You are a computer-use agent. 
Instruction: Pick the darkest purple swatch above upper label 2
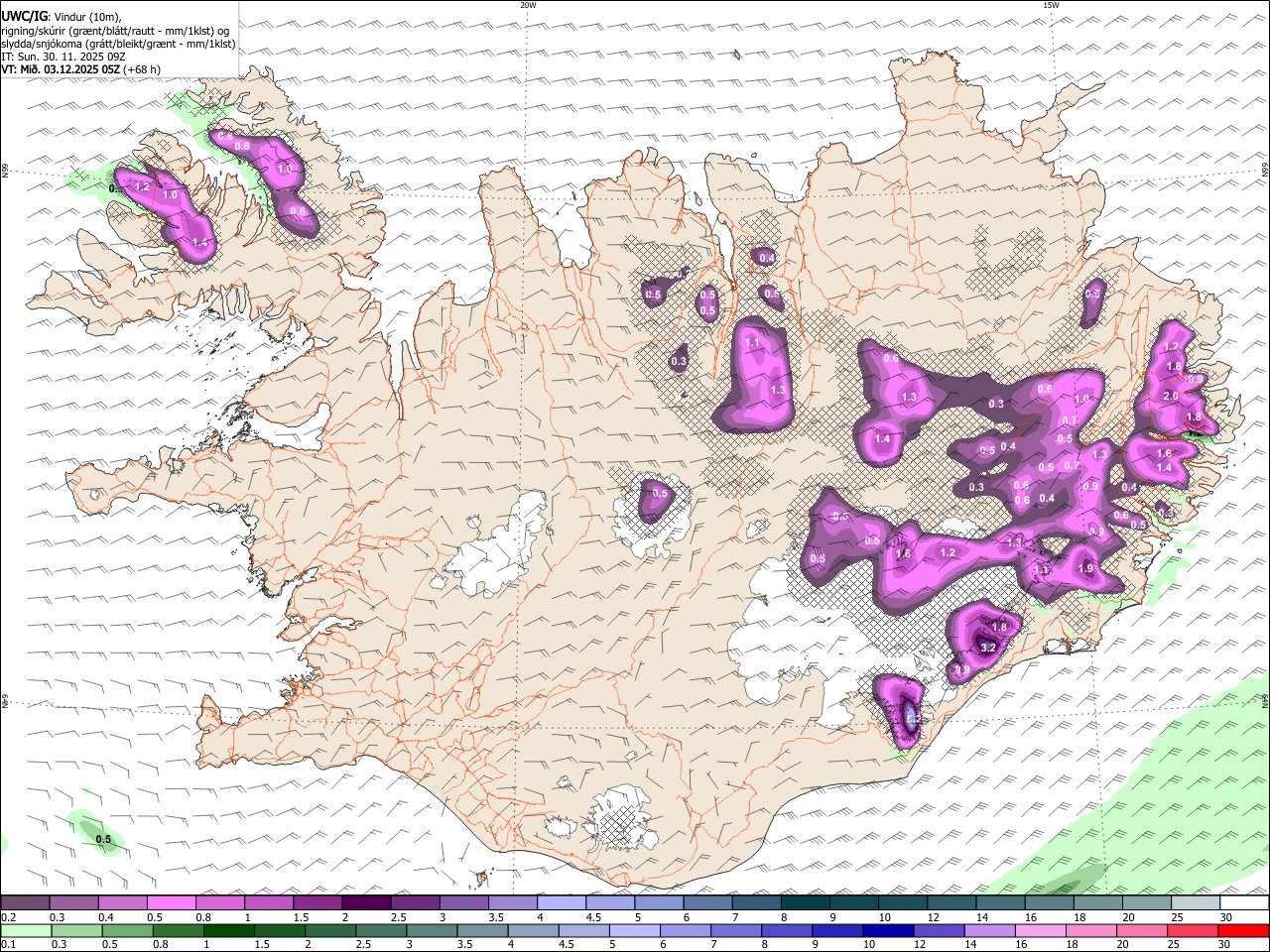[365, 902]
